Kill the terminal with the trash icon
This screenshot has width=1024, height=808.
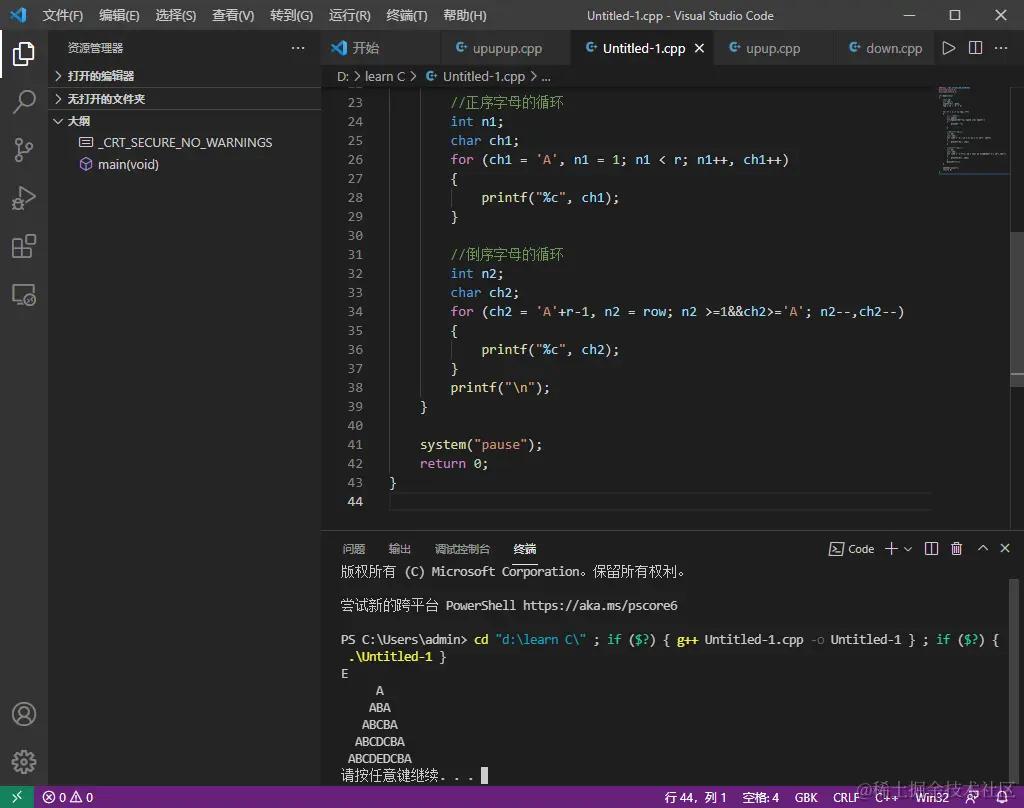[956, 549]
